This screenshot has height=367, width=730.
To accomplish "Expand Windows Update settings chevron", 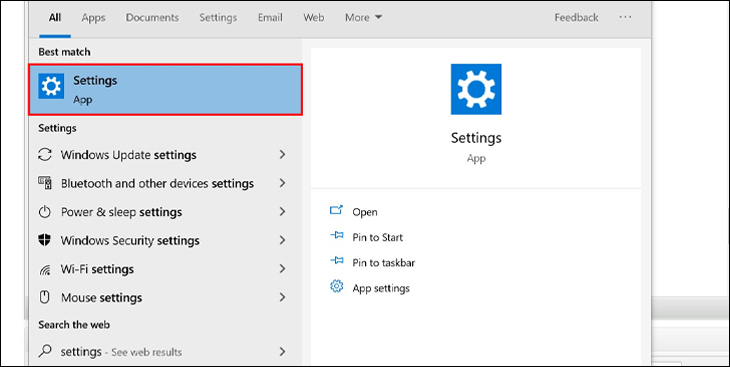I will pos(282,155).
